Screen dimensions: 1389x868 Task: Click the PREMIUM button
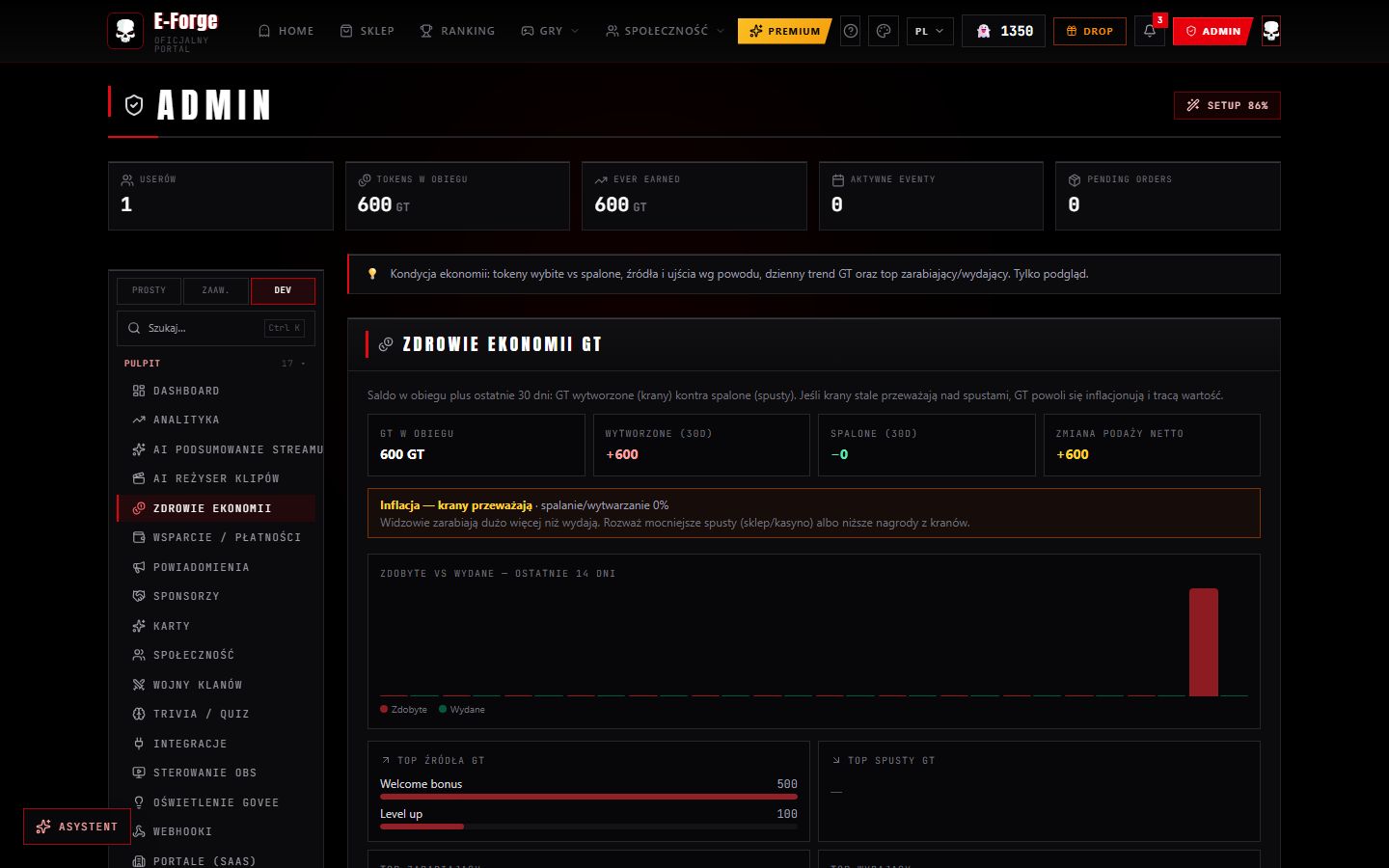784,31
